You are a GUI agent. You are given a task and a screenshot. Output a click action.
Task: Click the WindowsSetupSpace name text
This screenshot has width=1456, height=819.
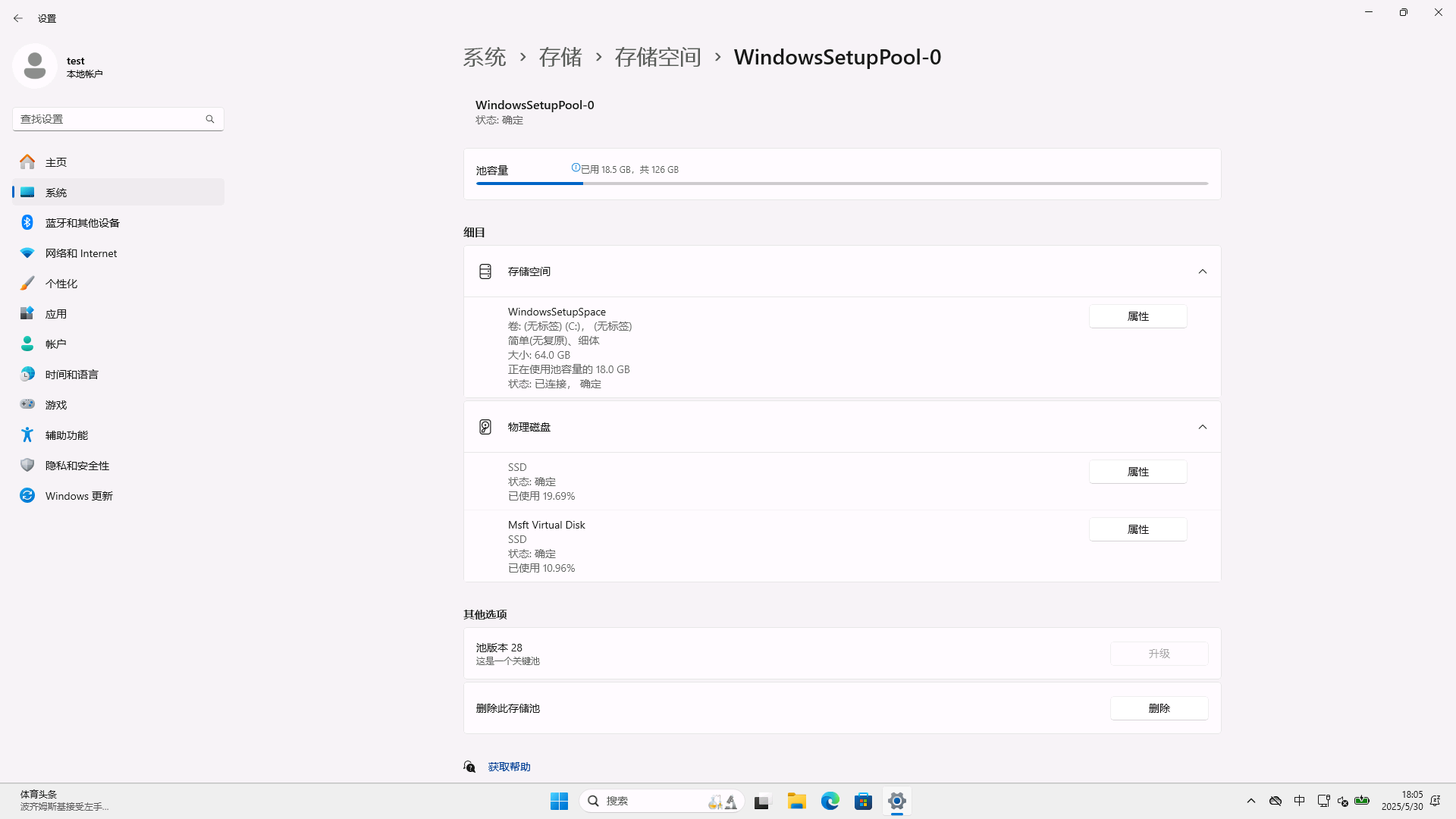pos(557,312)
